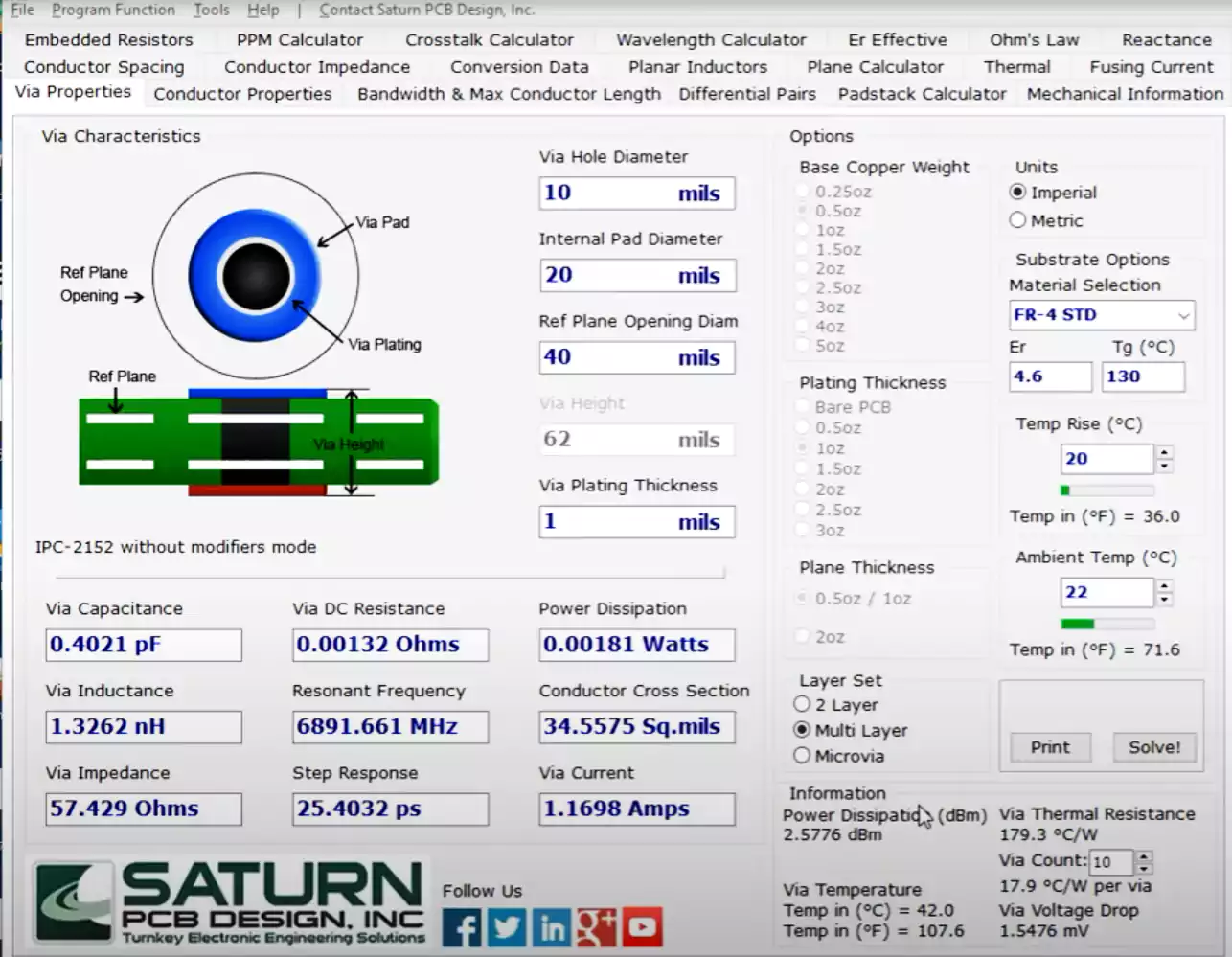Switch to the Conductor Properties tab

[242, 93]
